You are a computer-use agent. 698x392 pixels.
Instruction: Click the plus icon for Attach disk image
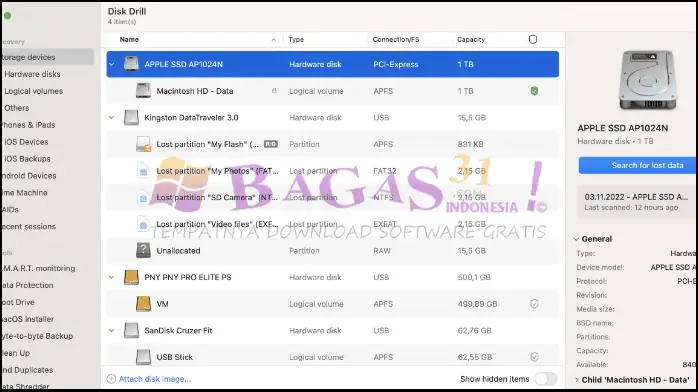point(111,379)
